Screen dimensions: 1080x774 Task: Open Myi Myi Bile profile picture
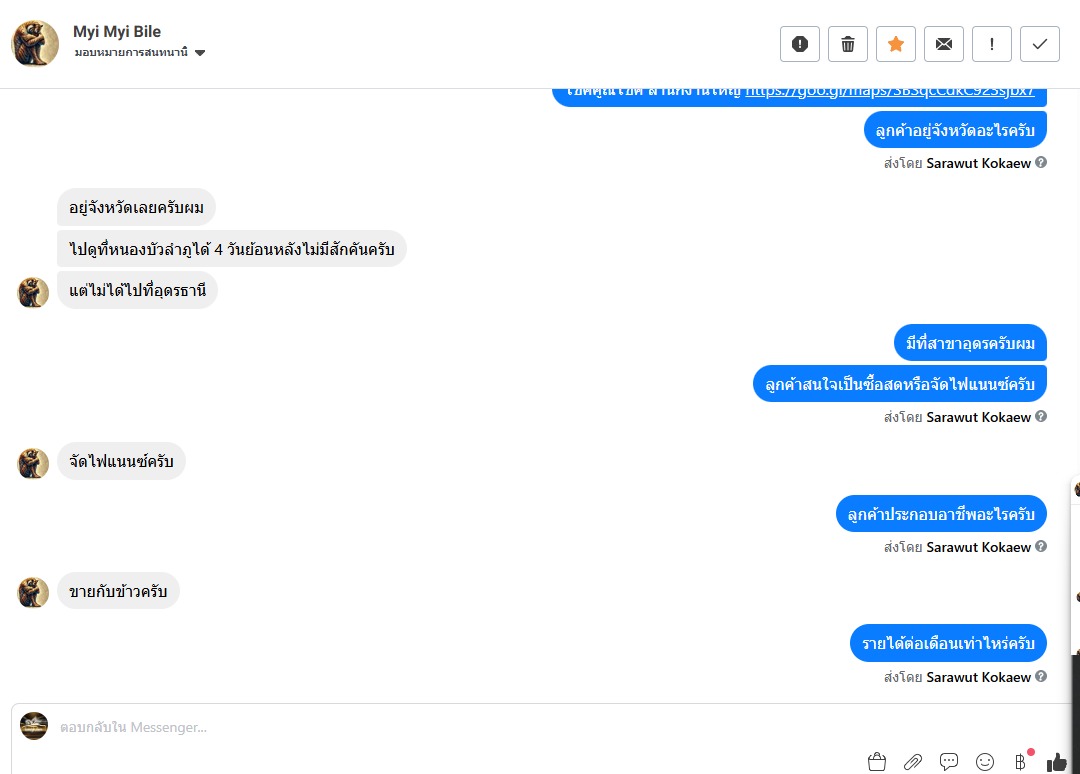35,43
